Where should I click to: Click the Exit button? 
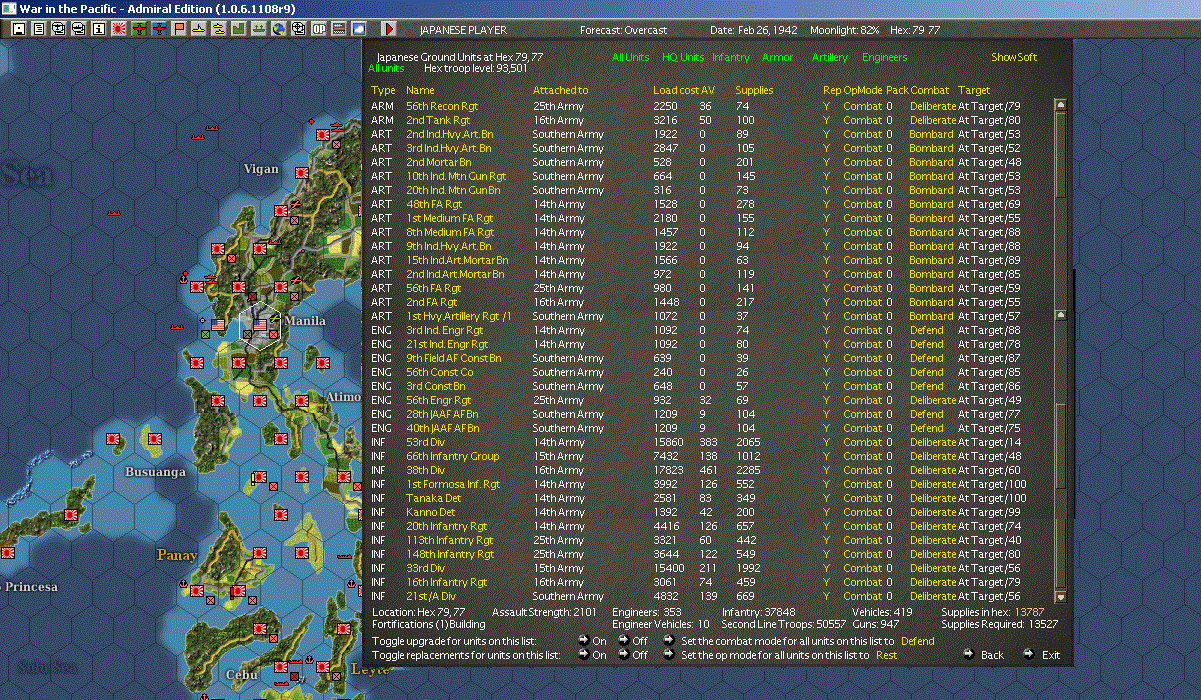point(1051,655)
